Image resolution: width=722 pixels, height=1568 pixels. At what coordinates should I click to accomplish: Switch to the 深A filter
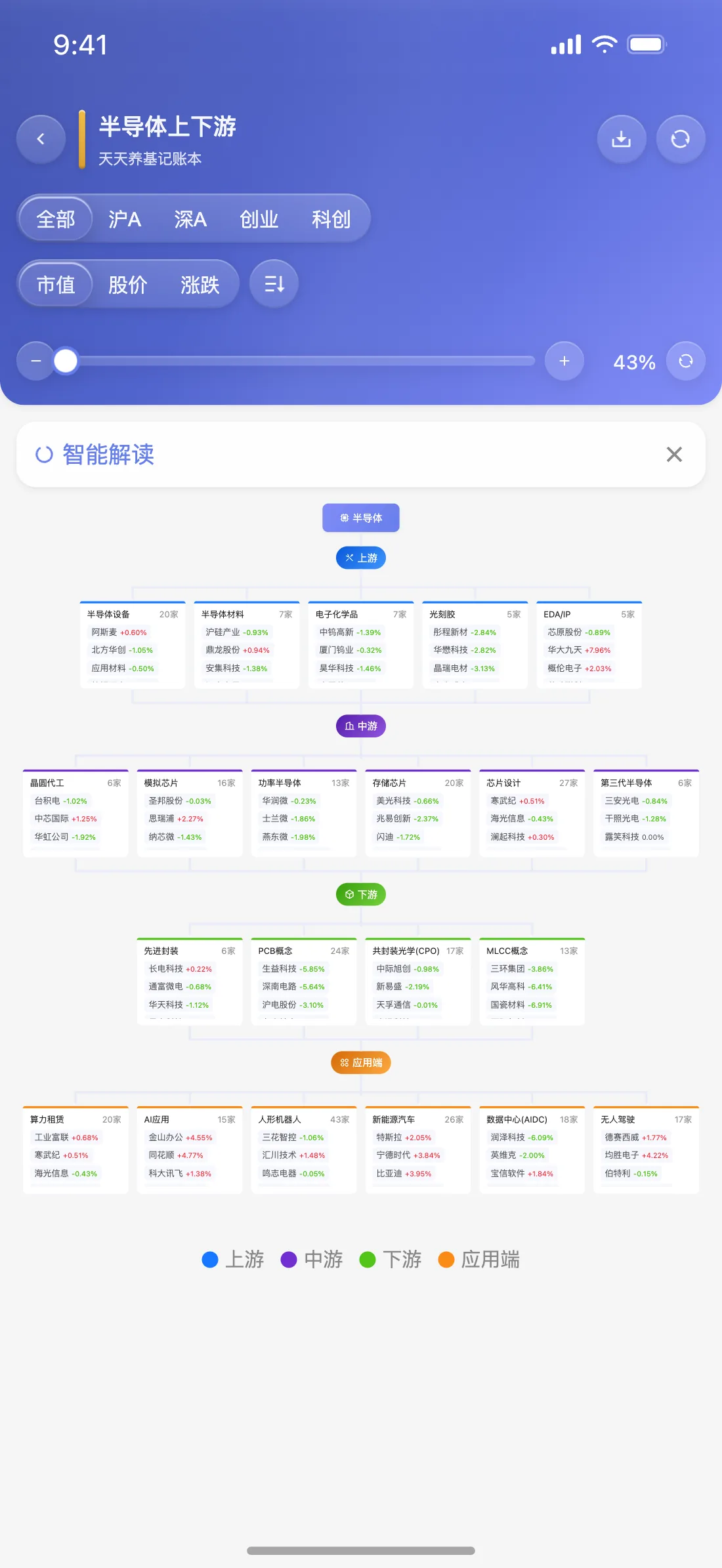[190, 219]
